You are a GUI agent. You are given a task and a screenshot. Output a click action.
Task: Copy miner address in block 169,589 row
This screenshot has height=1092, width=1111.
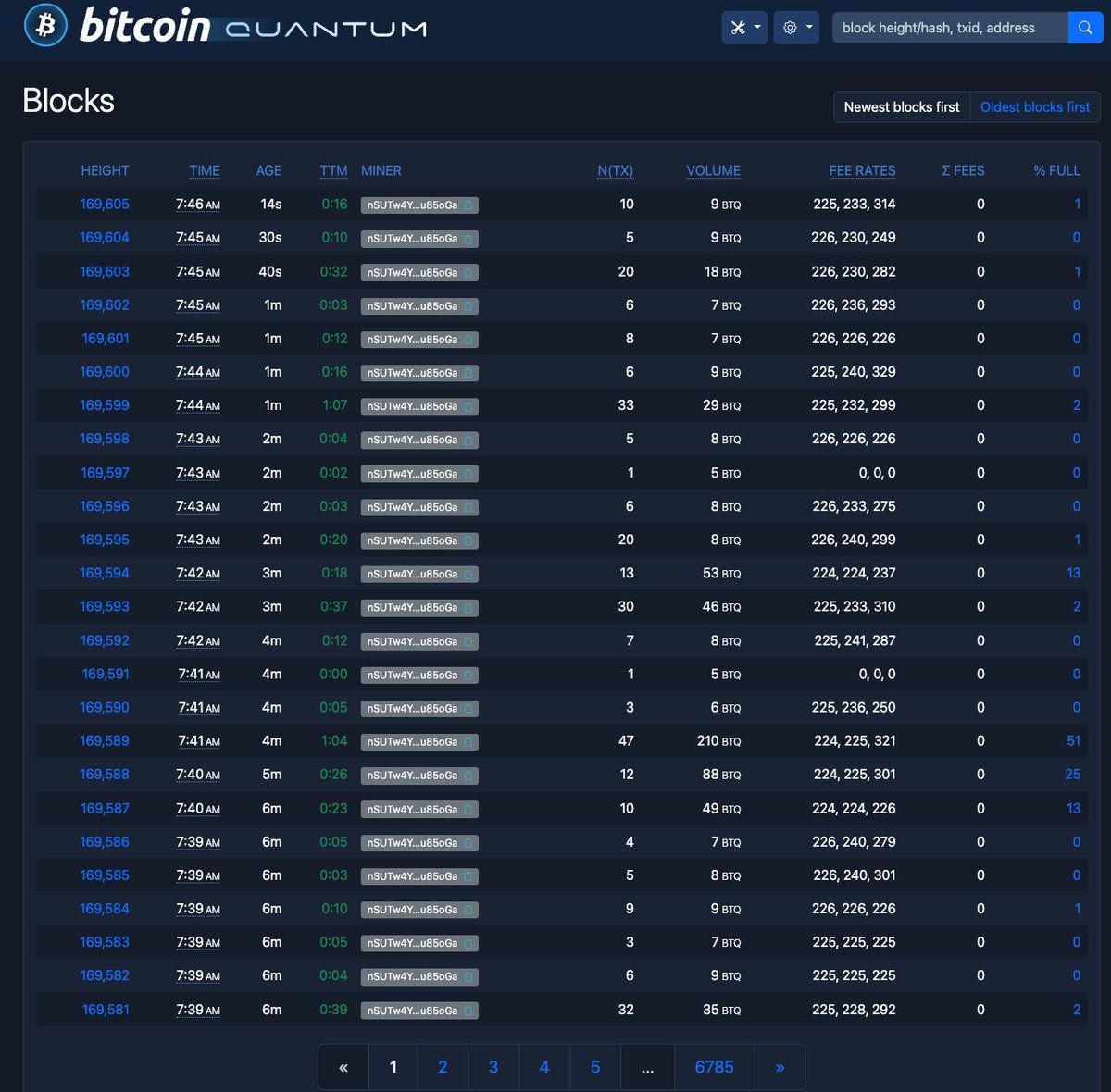click(468, 742)
